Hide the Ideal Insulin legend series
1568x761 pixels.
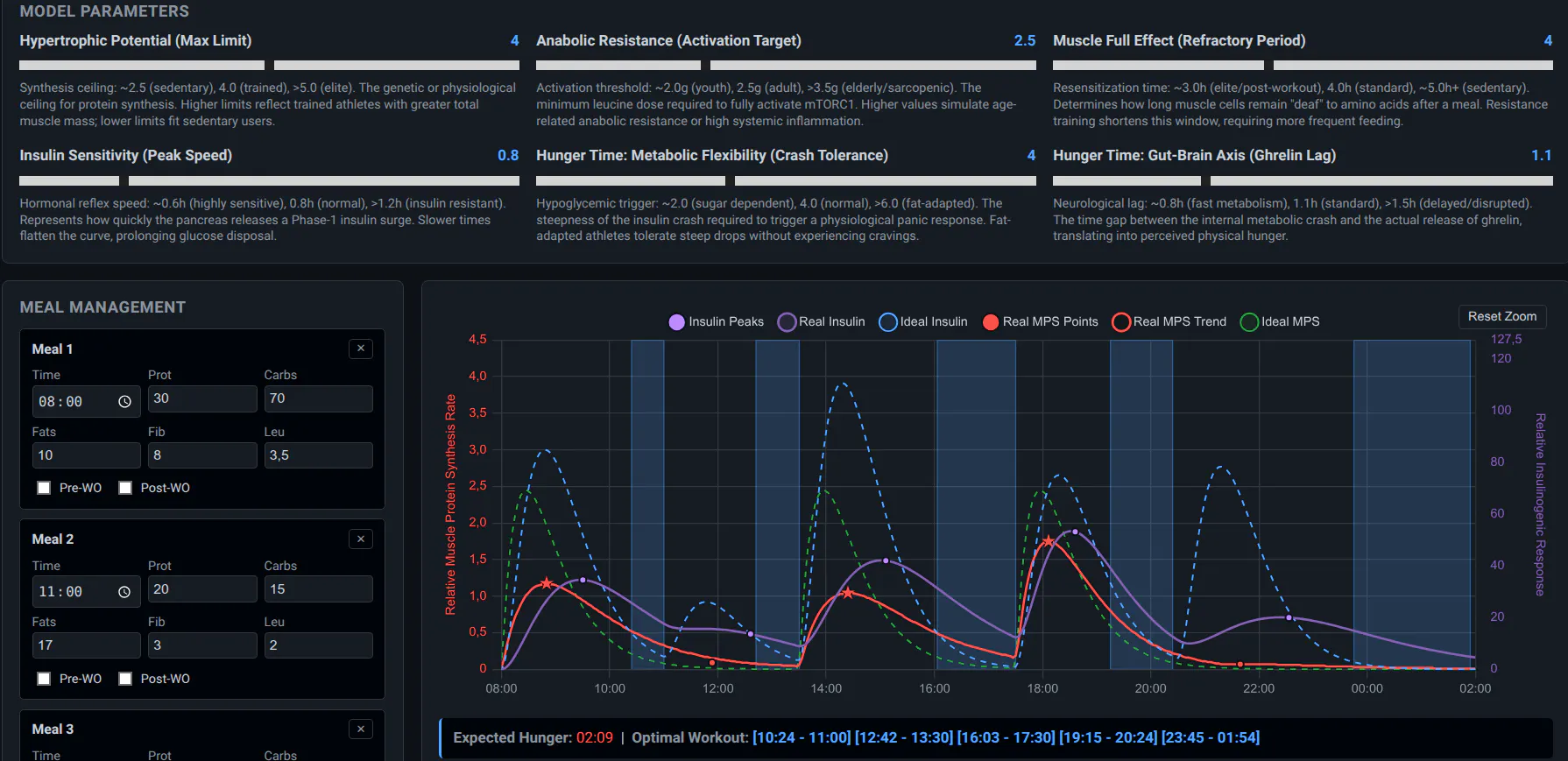click(923, 321)
